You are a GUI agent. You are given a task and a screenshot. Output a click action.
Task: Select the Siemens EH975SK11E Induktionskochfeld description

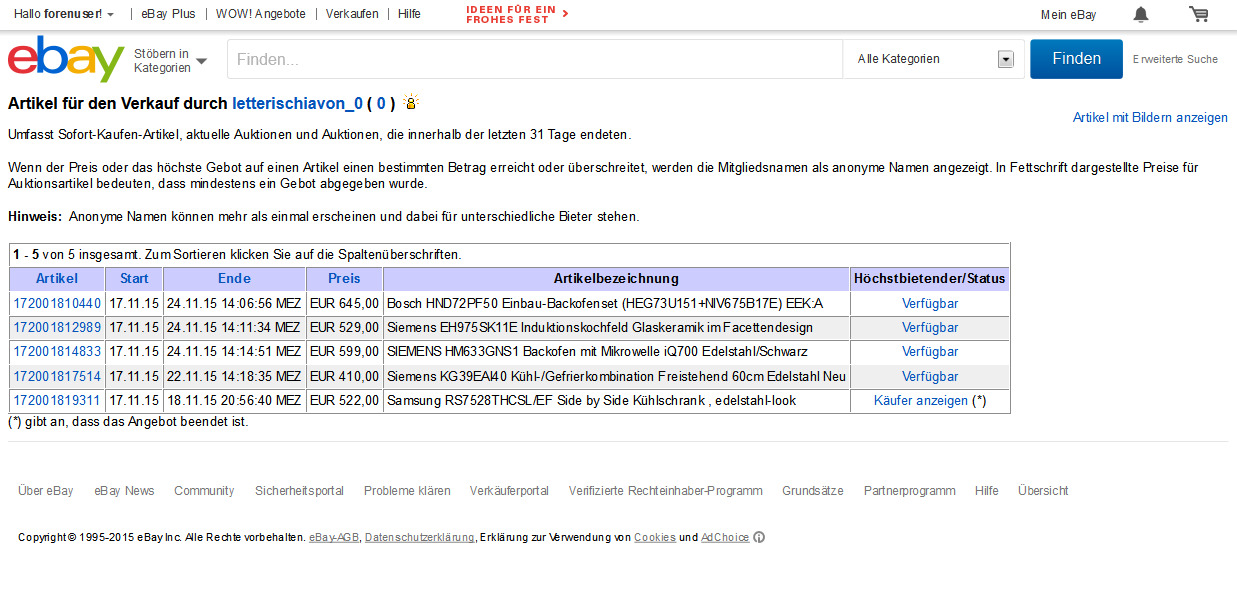(600, 327)
